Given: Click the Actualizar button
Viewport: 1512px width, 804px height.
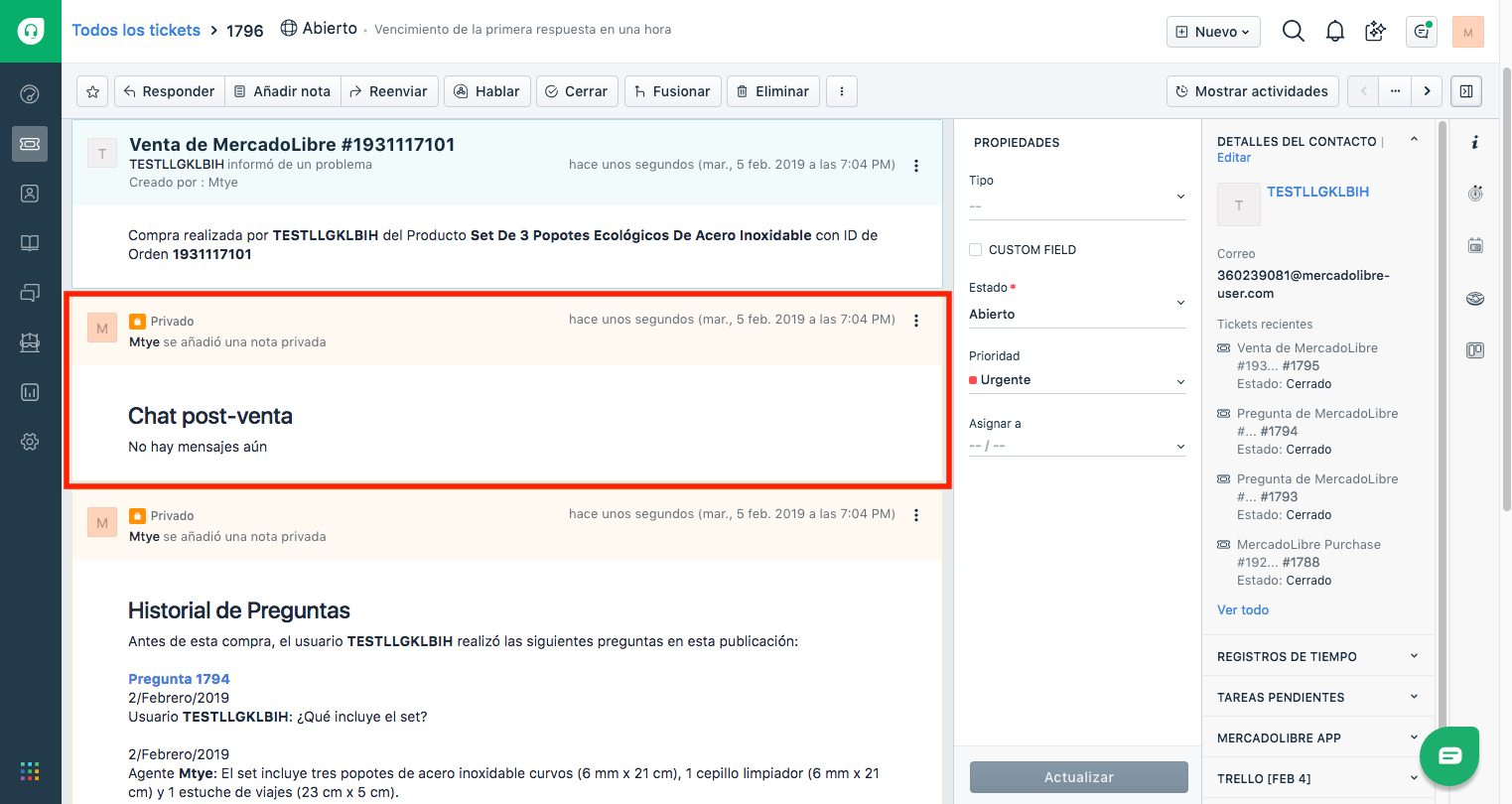Looking at the screenshot, I should pos(1079,777).
